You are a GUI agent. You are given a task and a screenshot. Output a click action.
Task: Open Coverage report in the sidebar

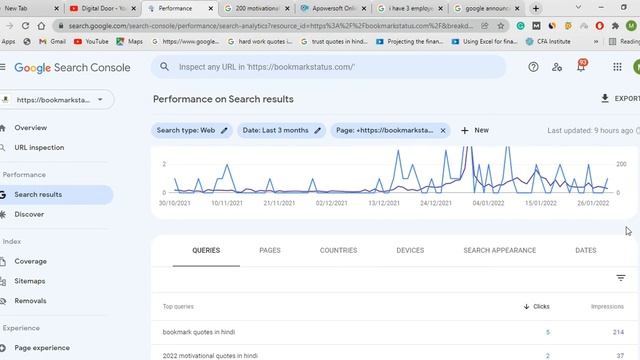[x=30, y=261]
